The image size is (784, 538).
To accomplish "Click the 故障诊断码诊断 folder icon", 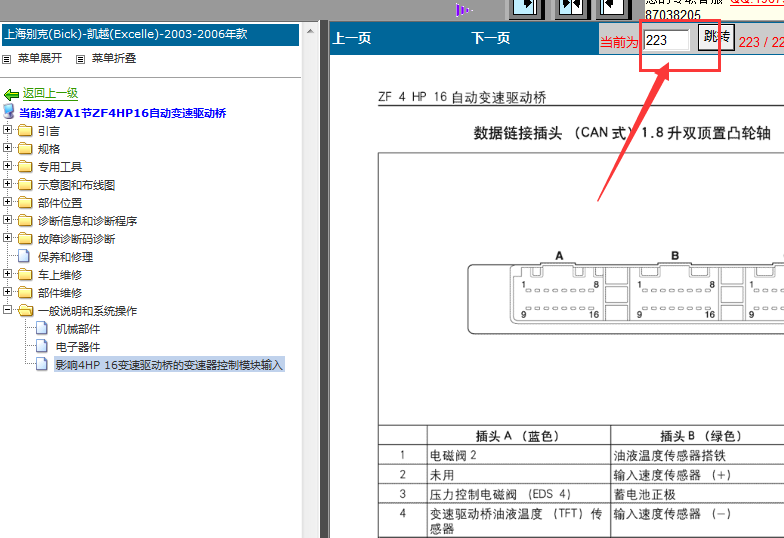I will pyautogui.click(x=25, y=239).
